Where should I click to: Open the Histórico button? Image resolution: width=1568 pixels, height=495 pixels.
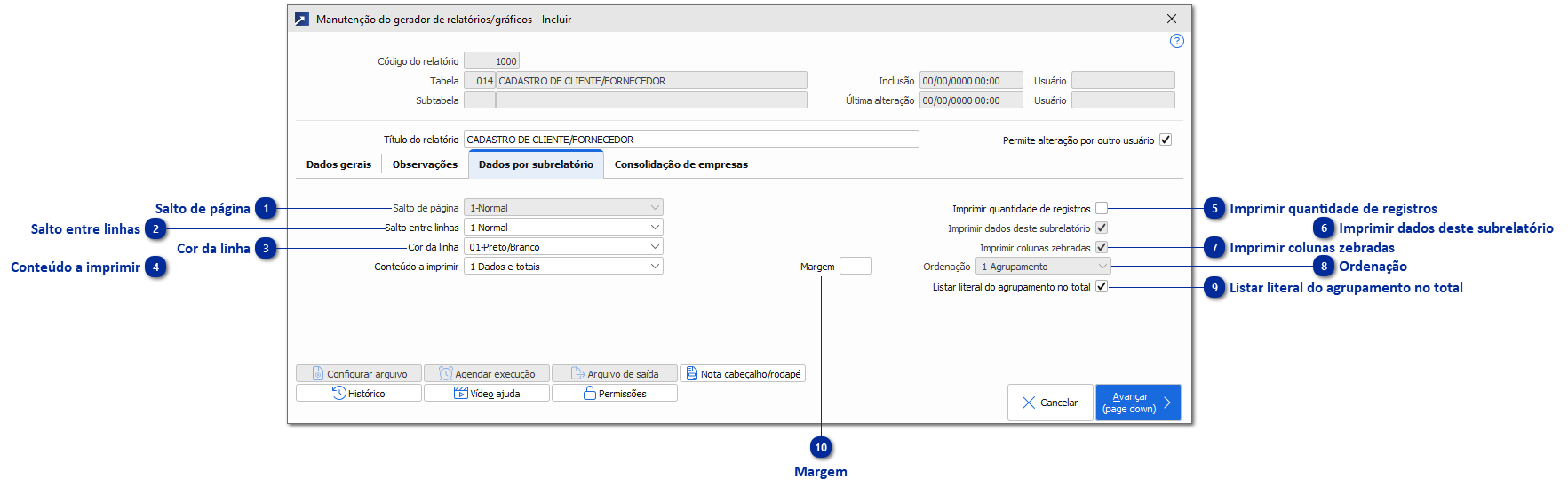(359, 393)
